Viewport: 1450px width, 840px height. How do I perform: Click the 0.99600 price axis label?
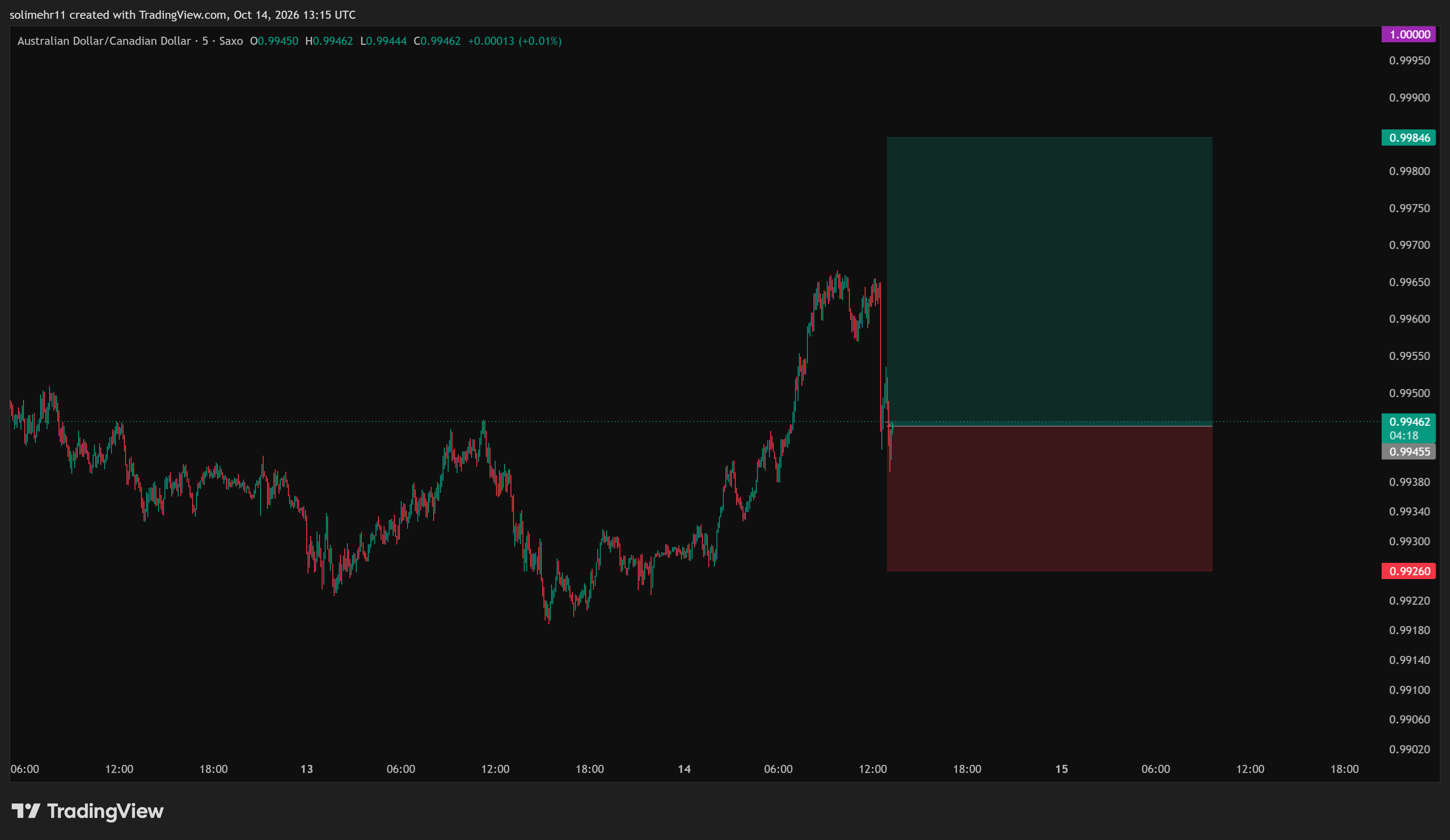(x=1409, y=319)
